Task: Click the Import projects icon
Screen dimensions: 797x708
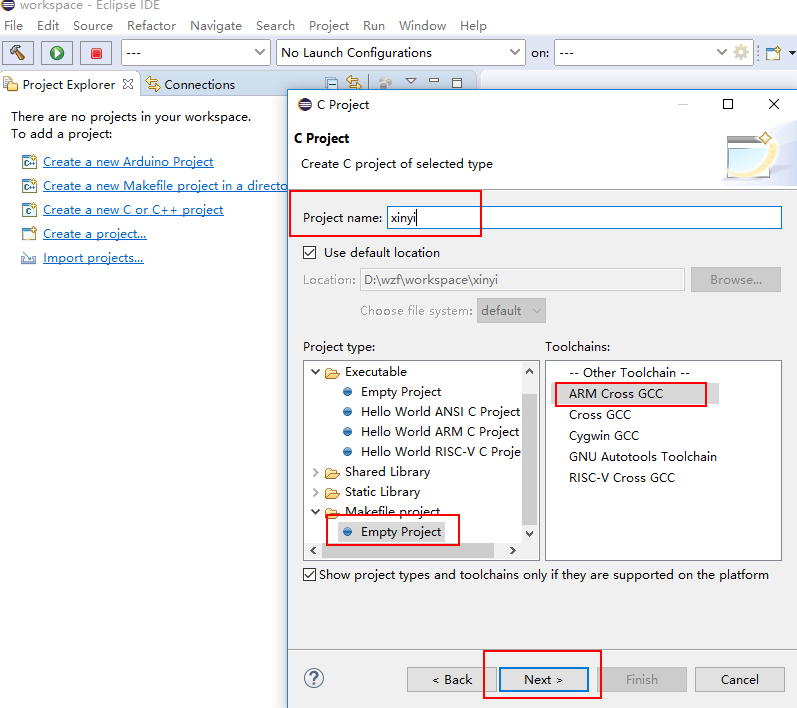Action: click(x=28, y=258)
